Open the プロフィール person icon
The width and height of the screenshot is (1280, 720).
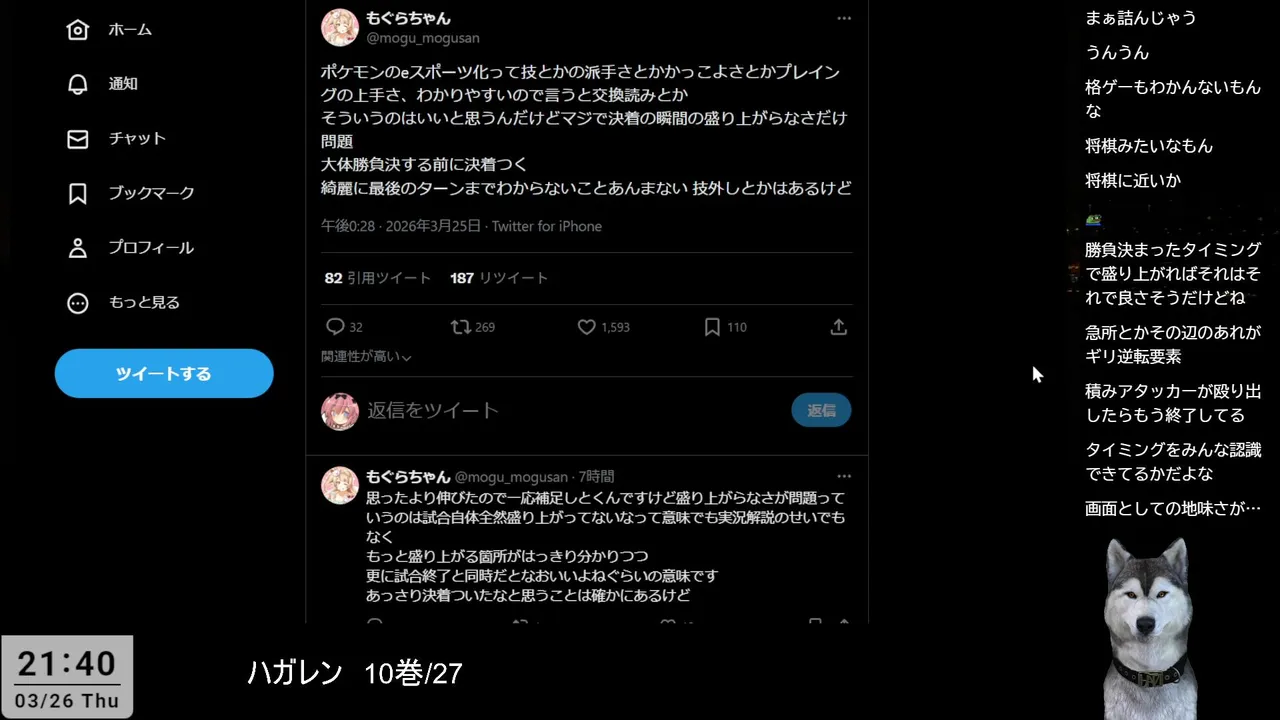pyautogui.click(x=78, y=248)
